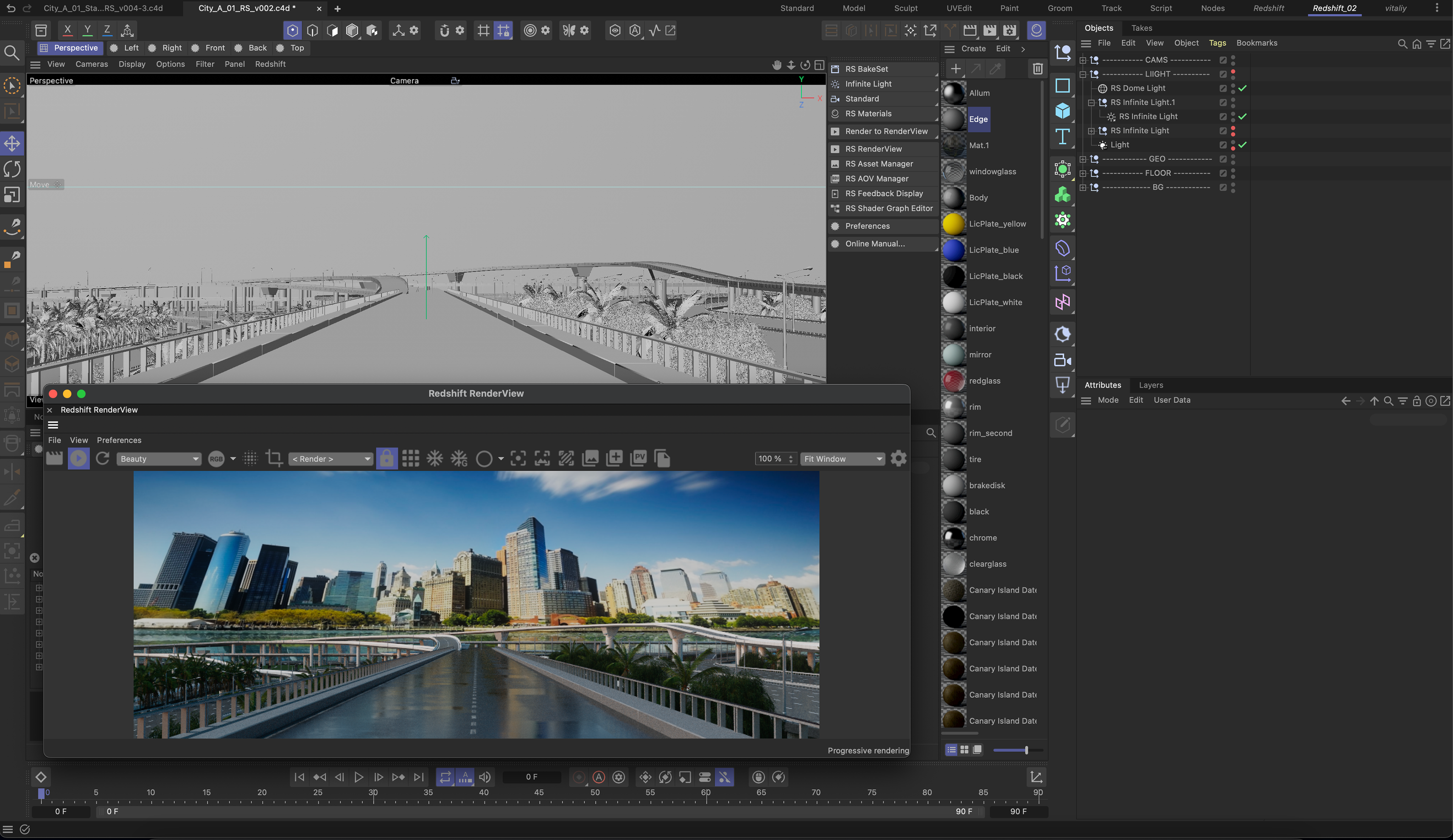Open the Fit Window zoom dropdown
The height and width of the screenshot is (840, 1453).
(x=842, y=459)
